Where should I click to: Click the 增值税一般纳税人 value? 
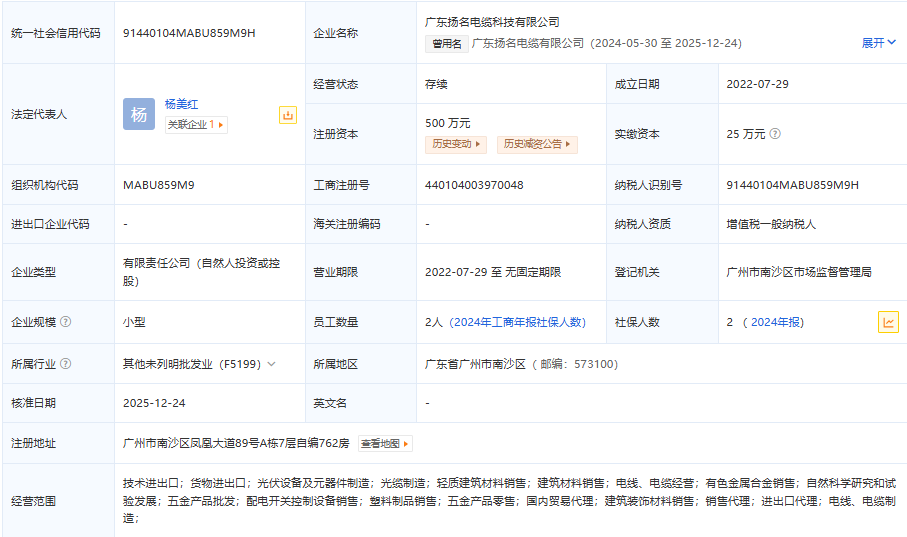pyautogui.click(x=771, y=224)
